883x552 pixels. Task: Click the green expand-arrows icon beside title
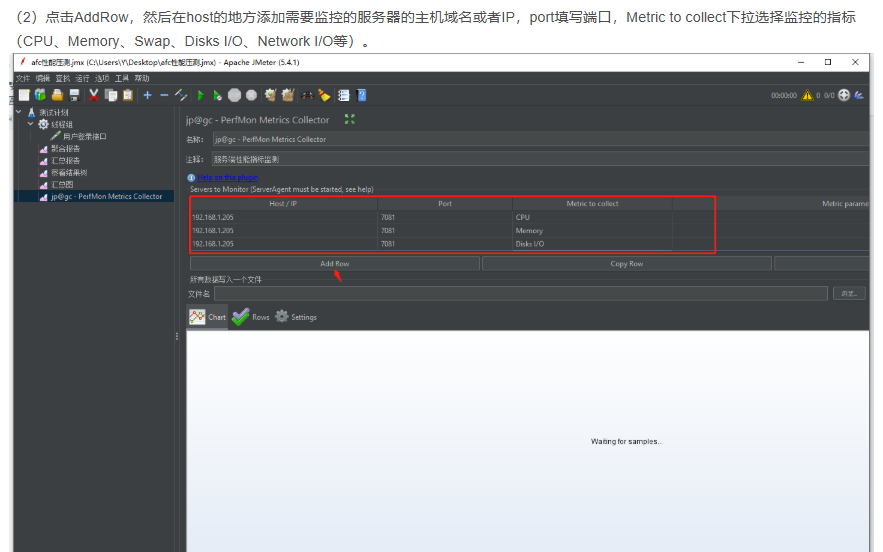point(350,119)
